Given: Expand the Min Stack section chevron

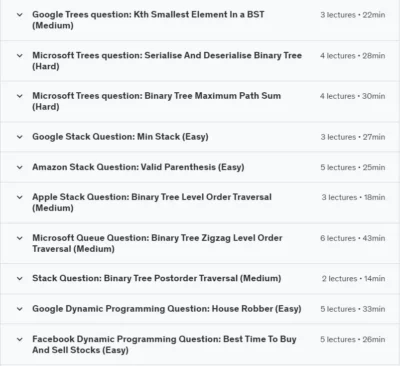Looking at the screenshot, I should [20, 137].
